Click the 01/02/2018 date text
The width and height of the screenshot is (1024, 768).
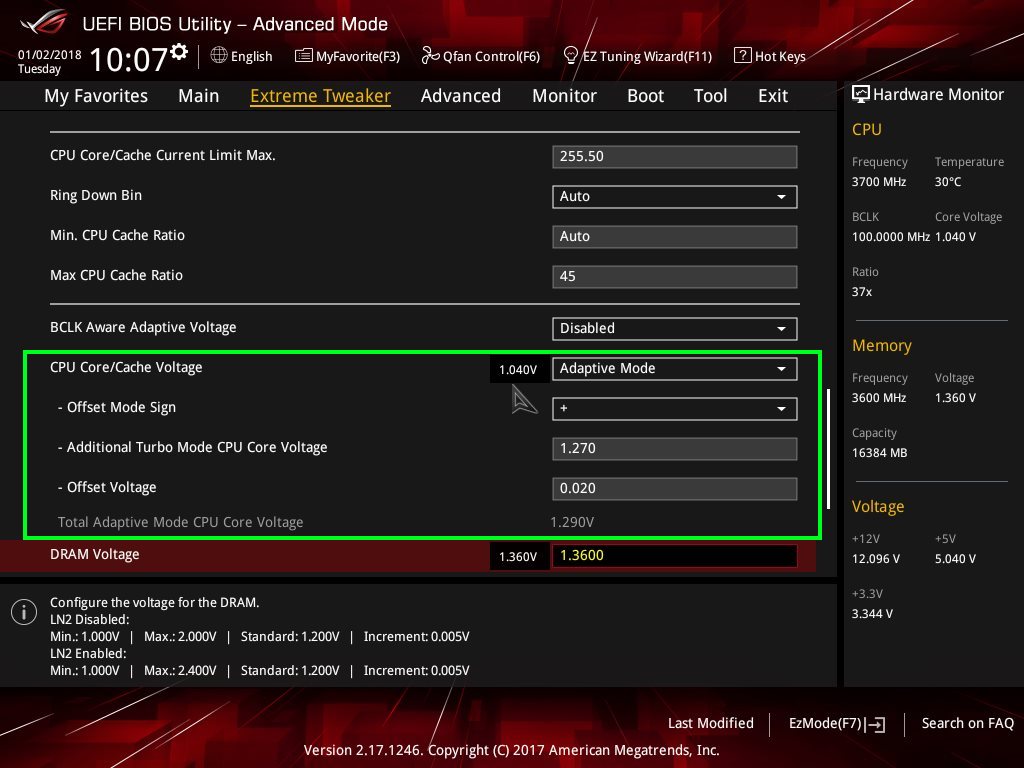point(50,54)
